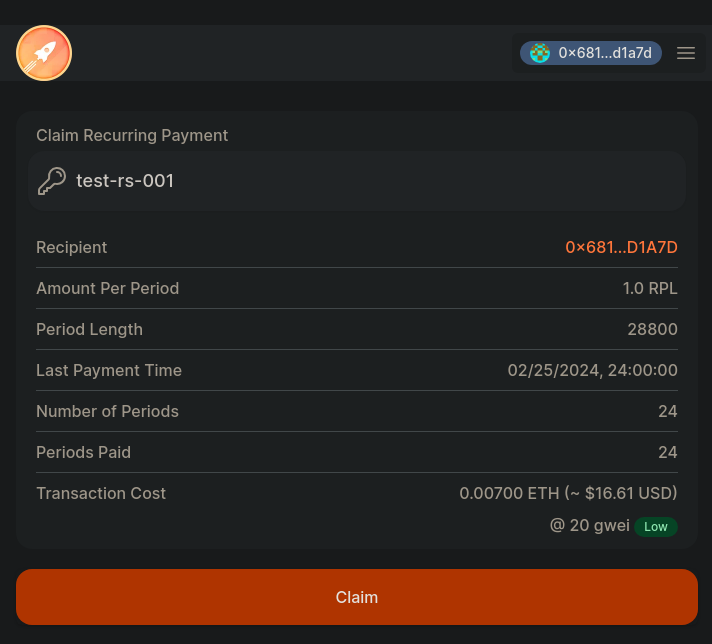Click the wallet avatar identicon

pyautogui.click(x=540, y=53)
